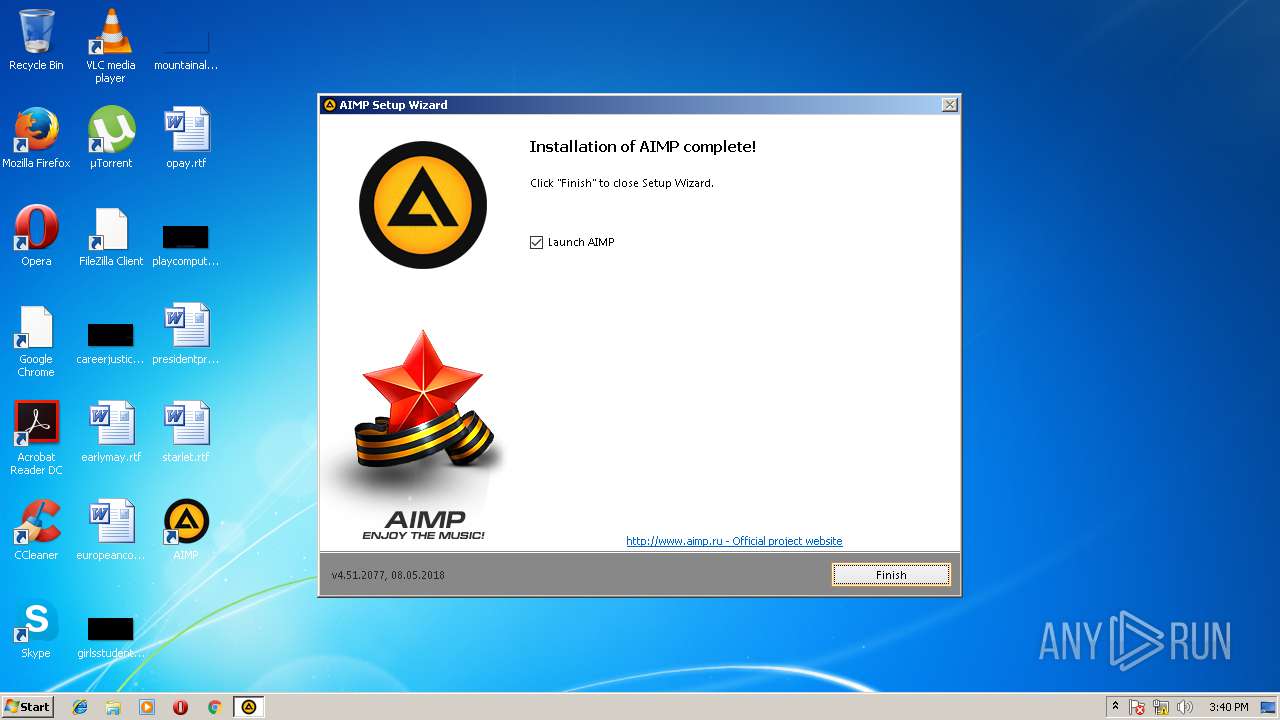
Task: Click the Finish button in AIMP Setup
Action: 890,575
